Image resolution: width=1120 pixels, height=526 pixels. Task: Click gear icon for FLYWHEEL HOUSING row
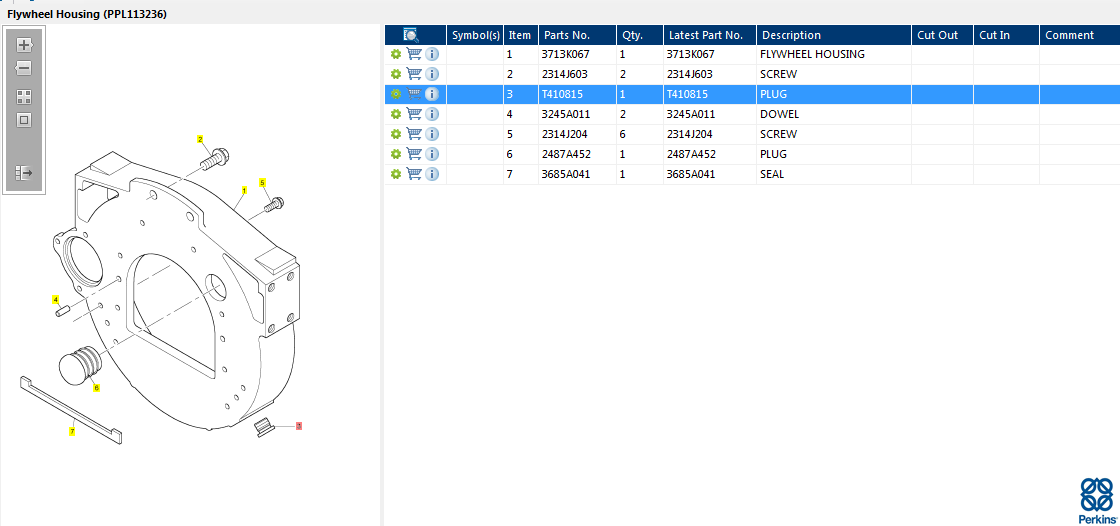tap(396, 54)
